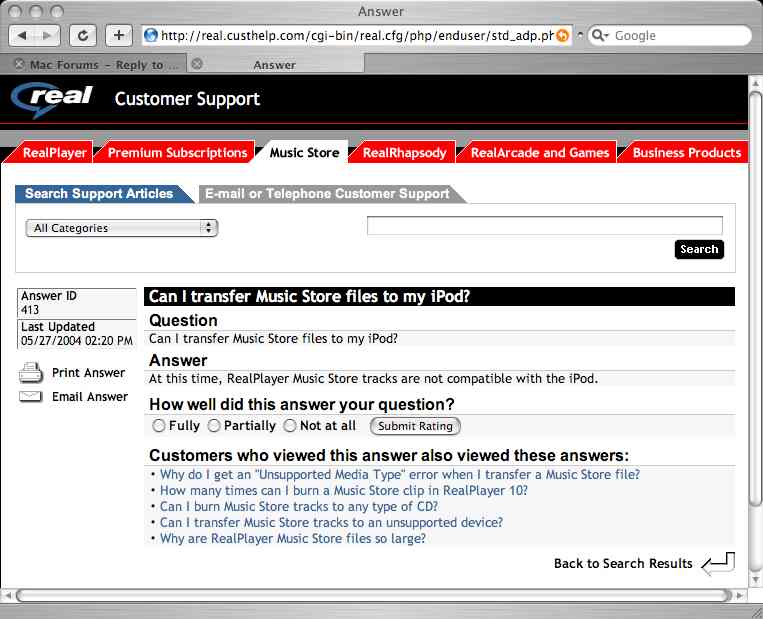Click the vertical scrollbar thumb
The width and height of the screenshot is (763, 619).
[x=755, y=298]
